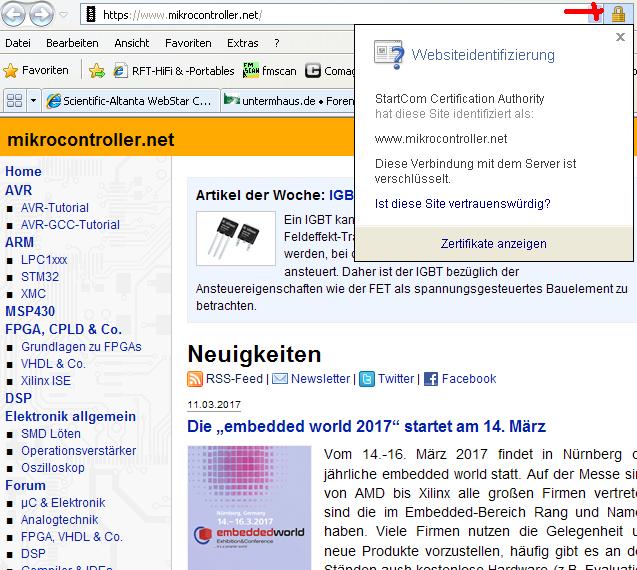Click the add-to-favorites star with arrow icon
The height and width of the screenshot is (570, 637).
(x=96, y=71)
